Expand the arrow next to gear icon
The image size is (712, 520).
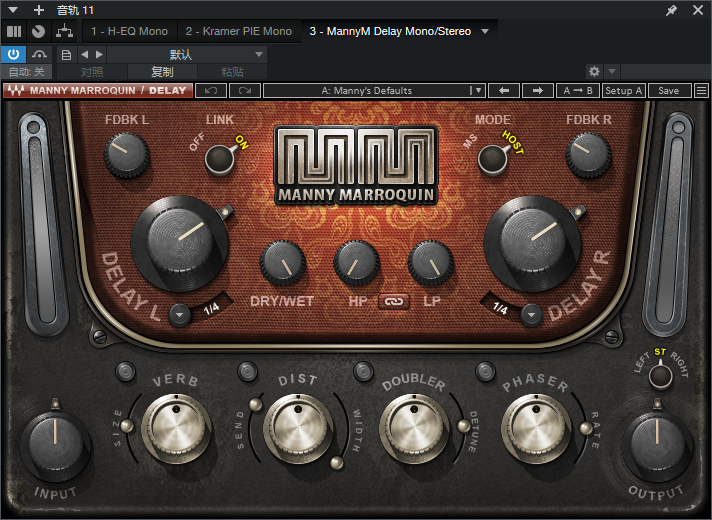coord(612,71)
